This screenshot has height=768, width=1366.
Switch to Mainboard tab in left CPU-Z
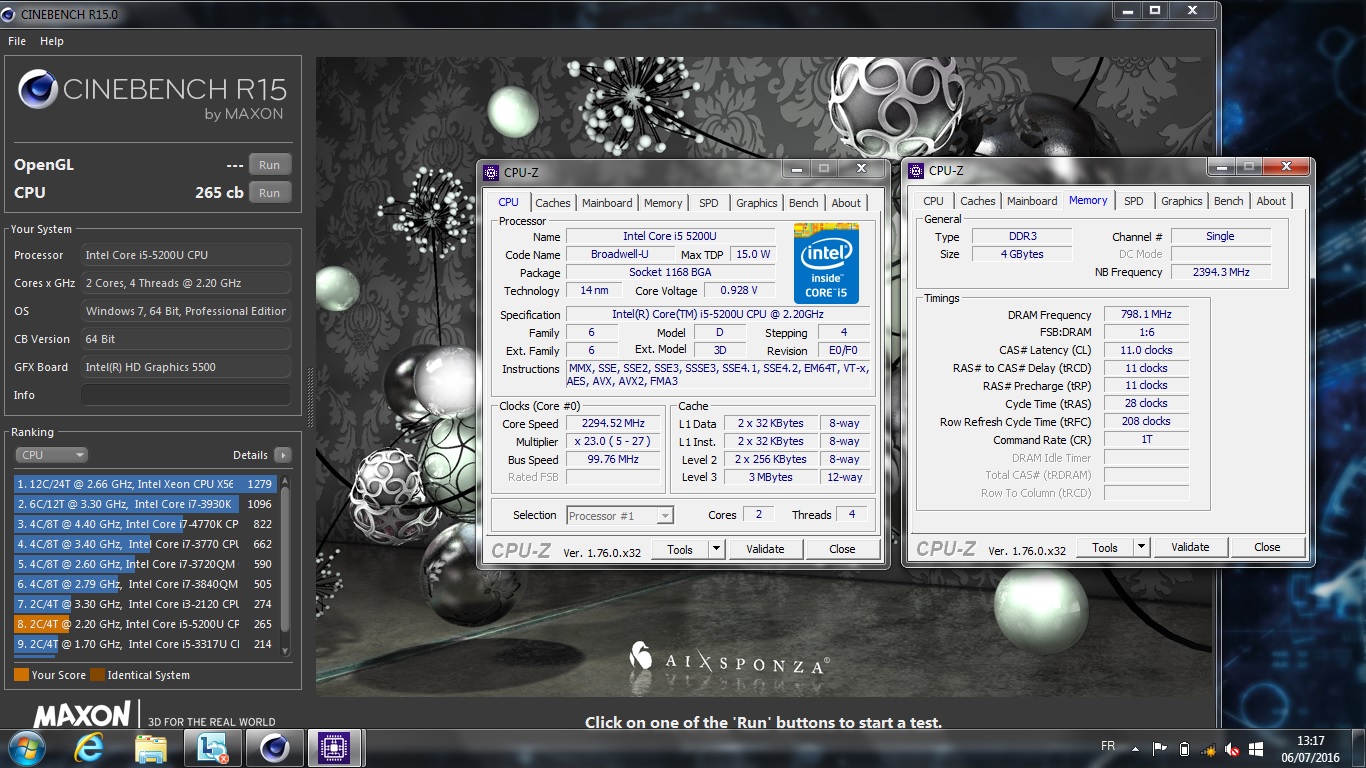click(x=607, y=203)
